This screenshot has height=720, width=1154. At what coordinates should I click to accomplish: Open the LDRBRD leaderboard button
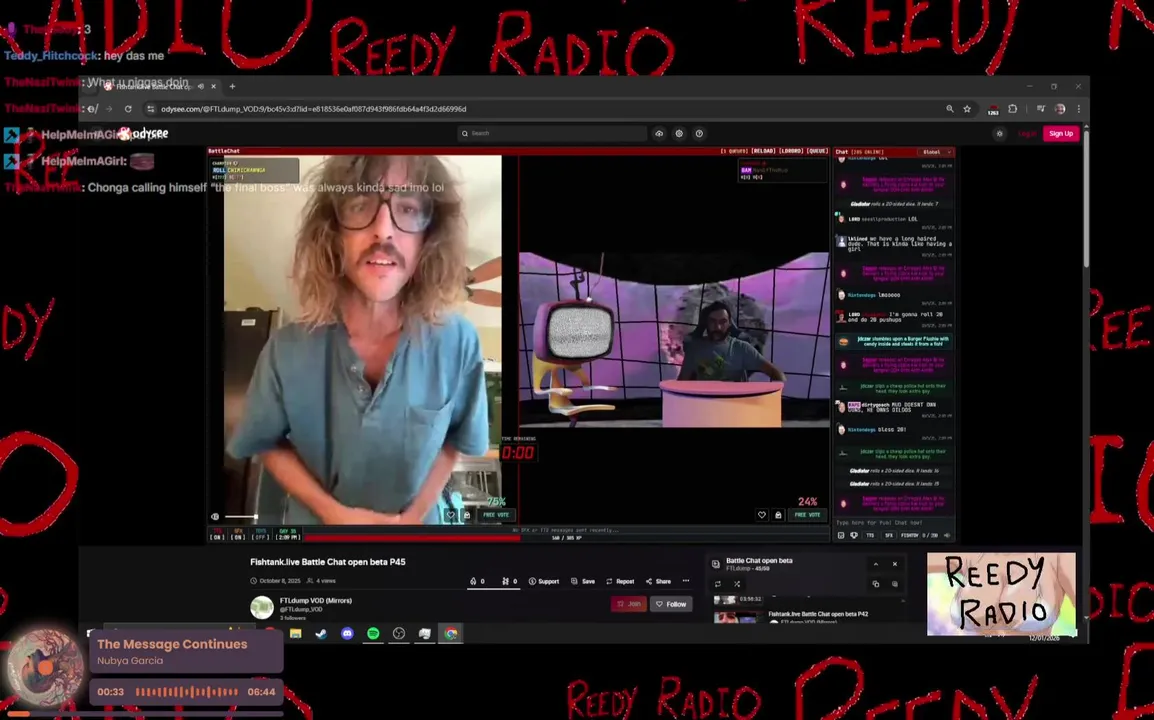click(x=791, y=151)
